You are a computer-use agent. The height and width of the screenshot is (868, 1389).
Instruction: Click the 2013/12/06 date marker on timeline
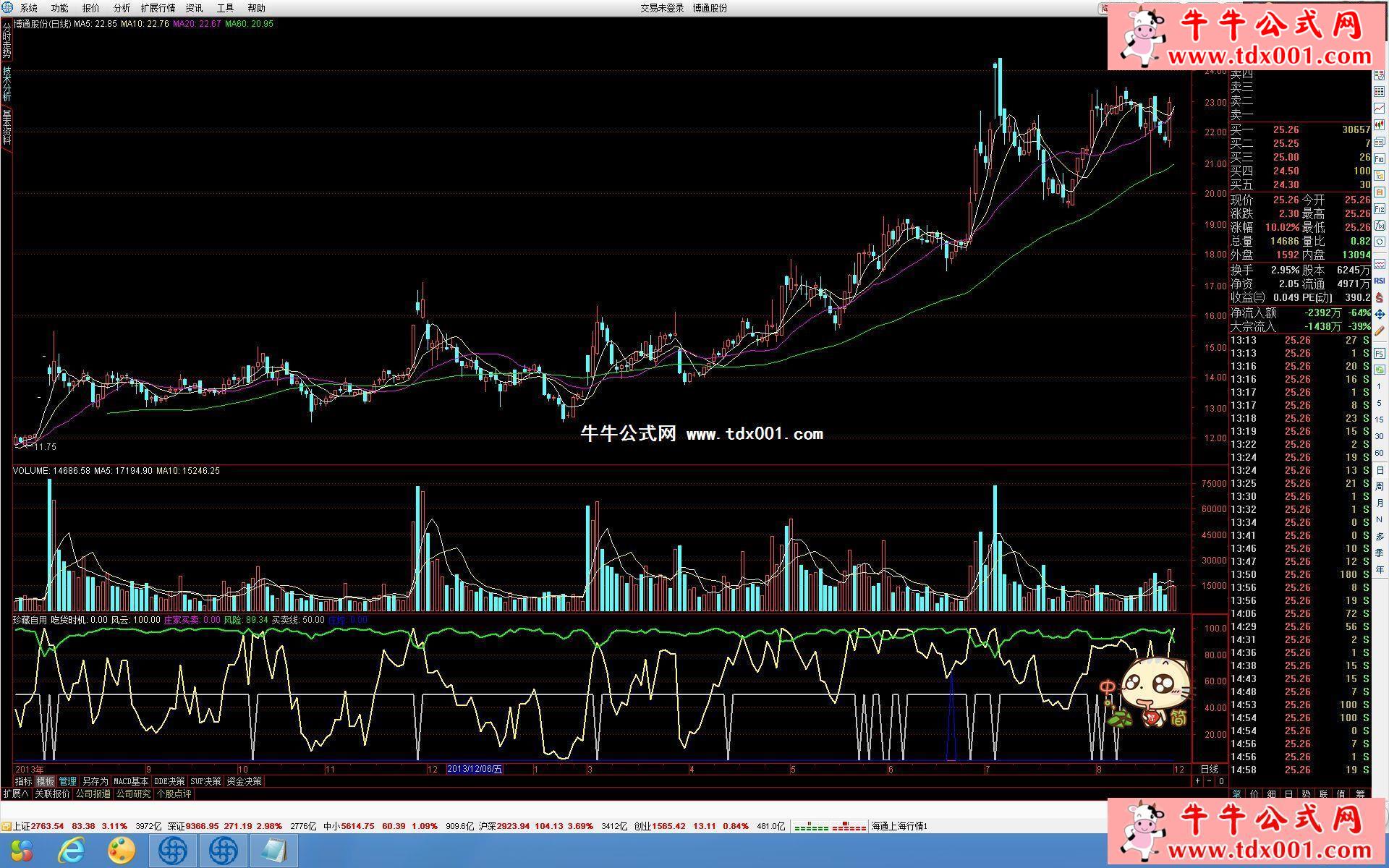474,769
